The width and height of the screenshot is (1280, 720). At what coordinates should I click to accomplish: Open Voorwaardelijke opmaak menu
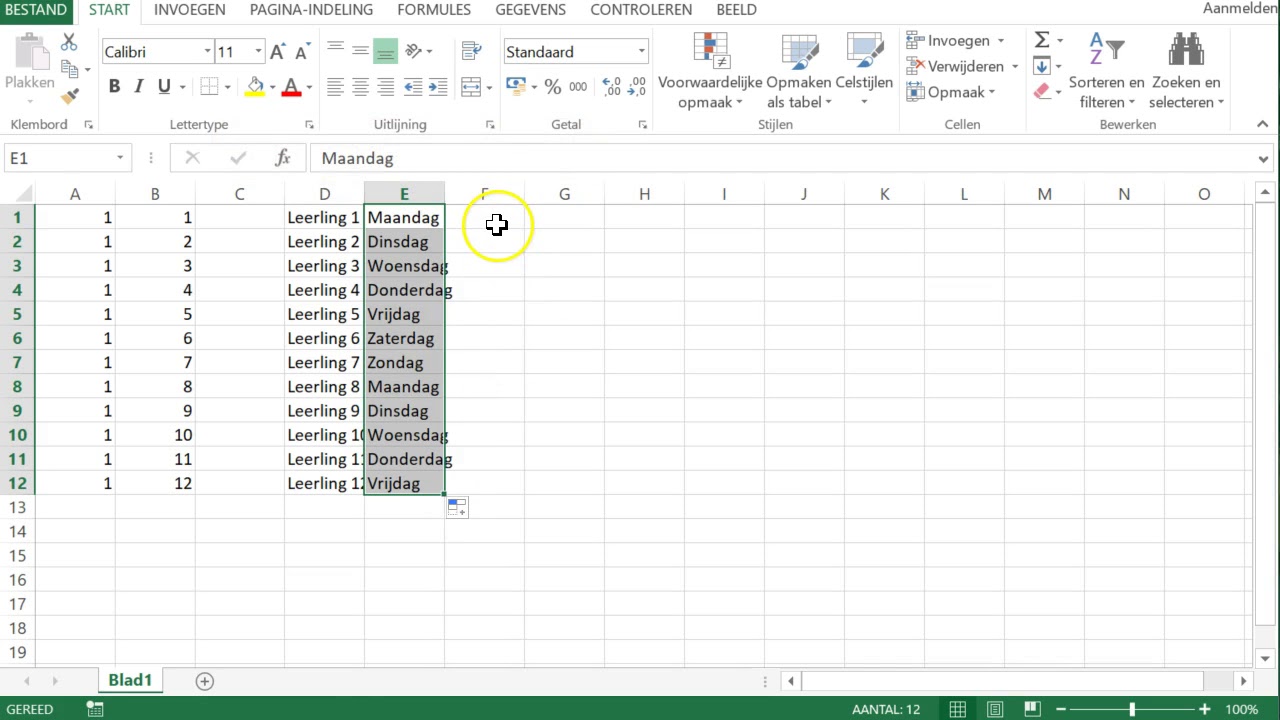tap(710, 70)
